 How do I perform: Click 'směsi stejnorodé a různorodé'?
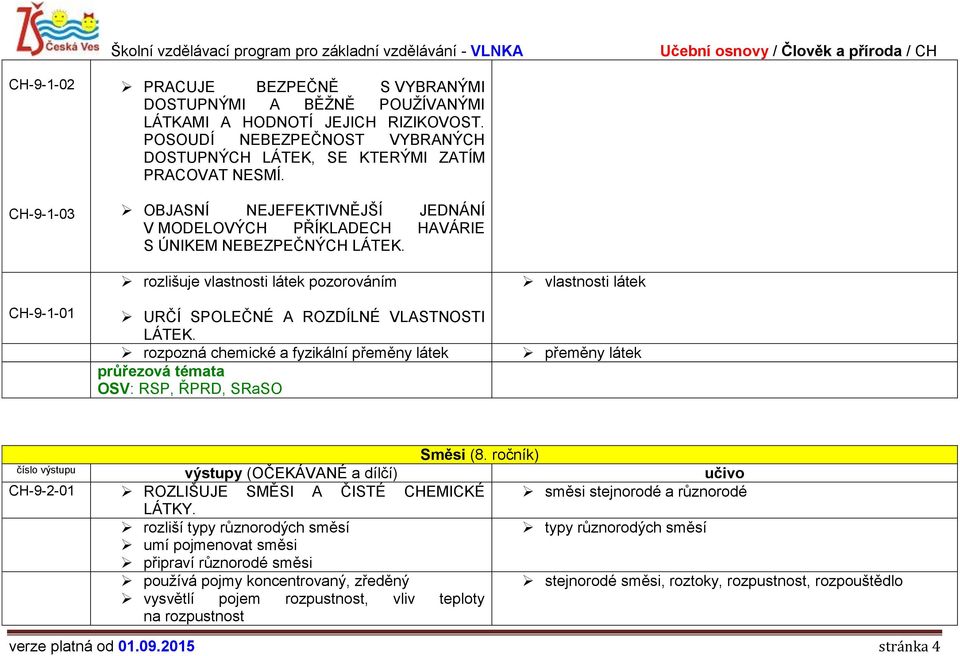click(x=646, y=491)
